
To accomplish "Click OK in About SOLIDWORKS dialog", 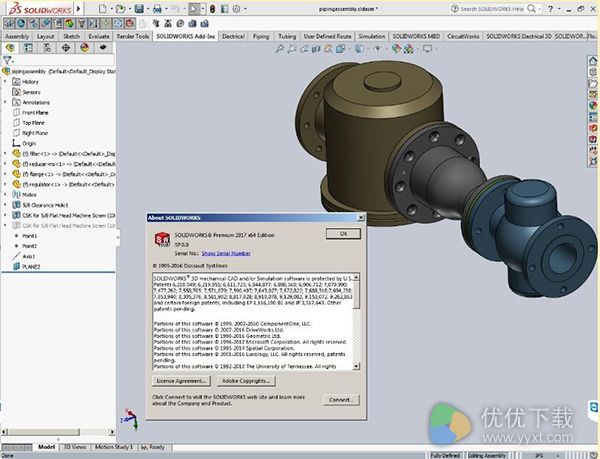I will pyautogui.click(x=343, y=234).
